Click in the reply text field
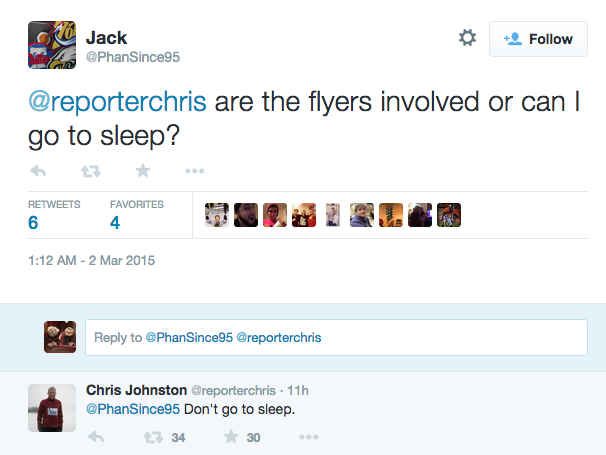The height and width of the screenshot is (455, 606). click(336, 338)
